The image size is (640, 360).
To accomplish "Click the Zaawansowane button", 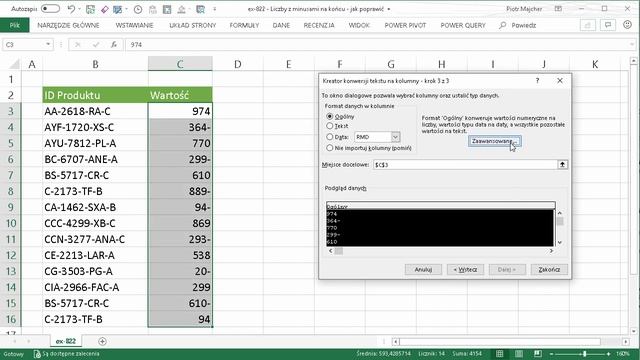I will [494, 141].
